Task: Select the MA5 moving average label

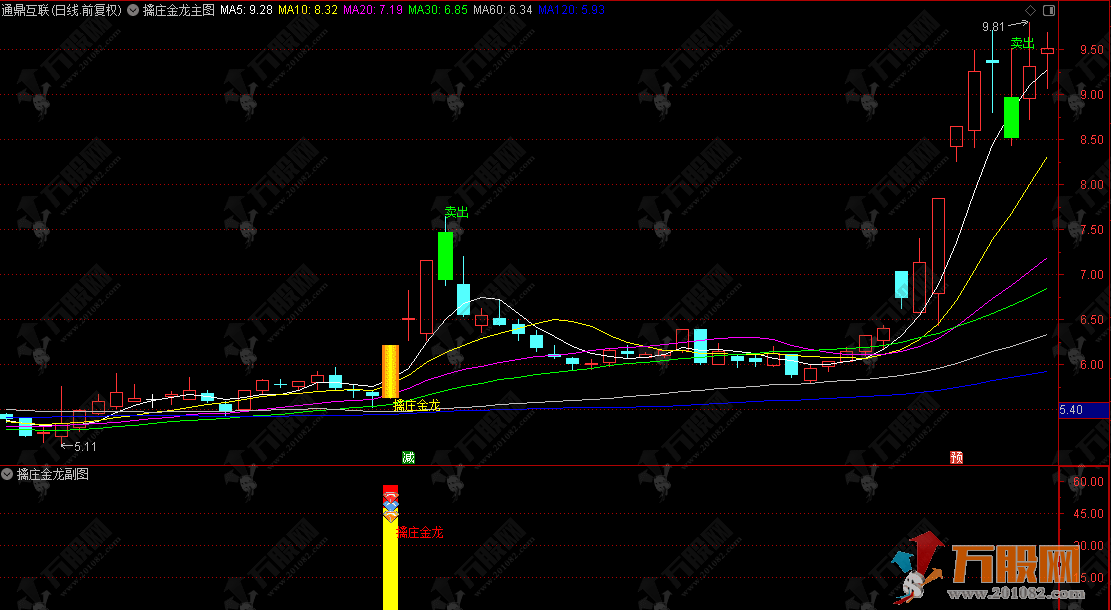Action: [246, 10]
